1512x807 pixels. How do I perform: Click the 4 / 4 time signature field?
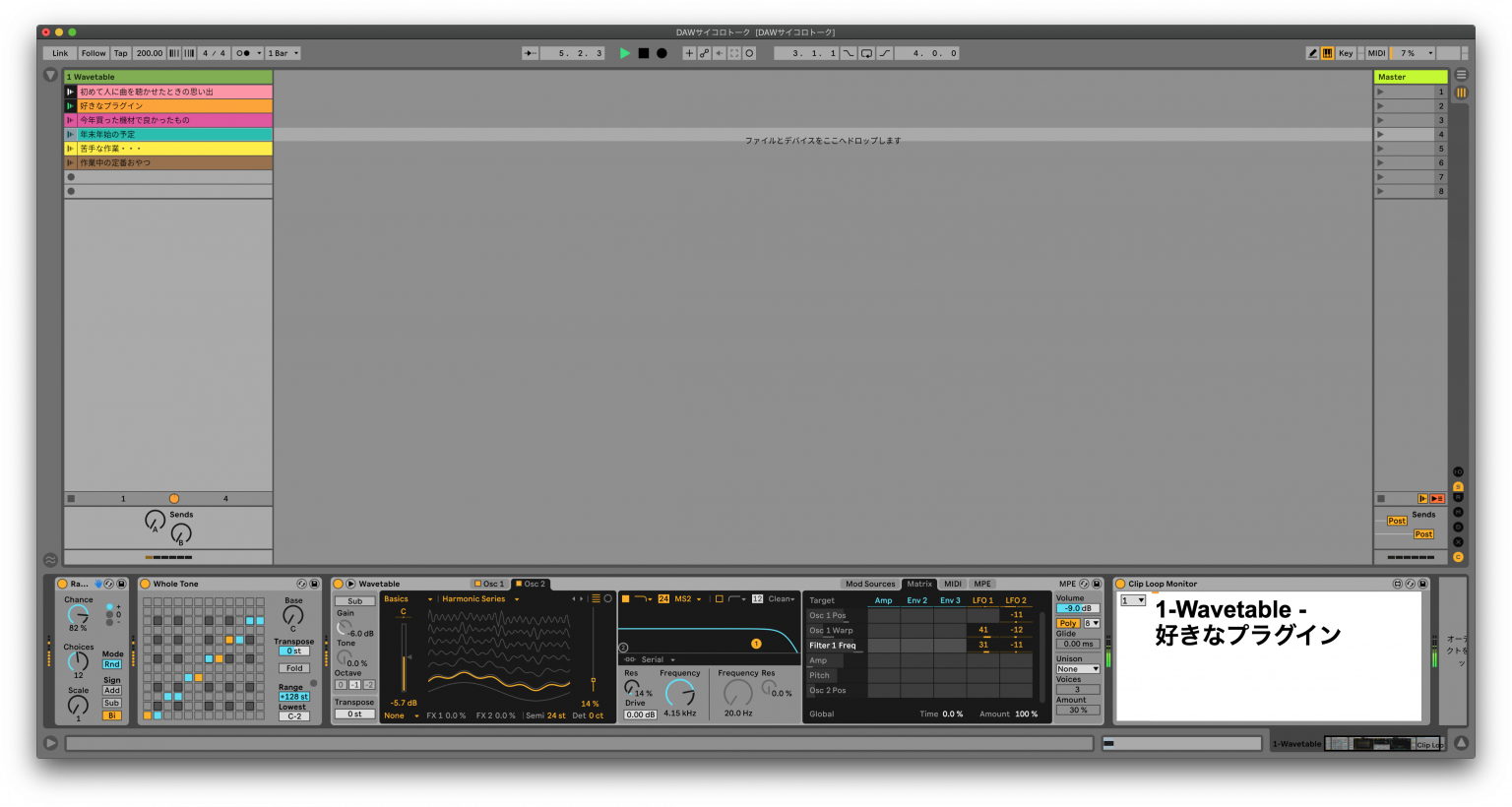pos(214,53)
